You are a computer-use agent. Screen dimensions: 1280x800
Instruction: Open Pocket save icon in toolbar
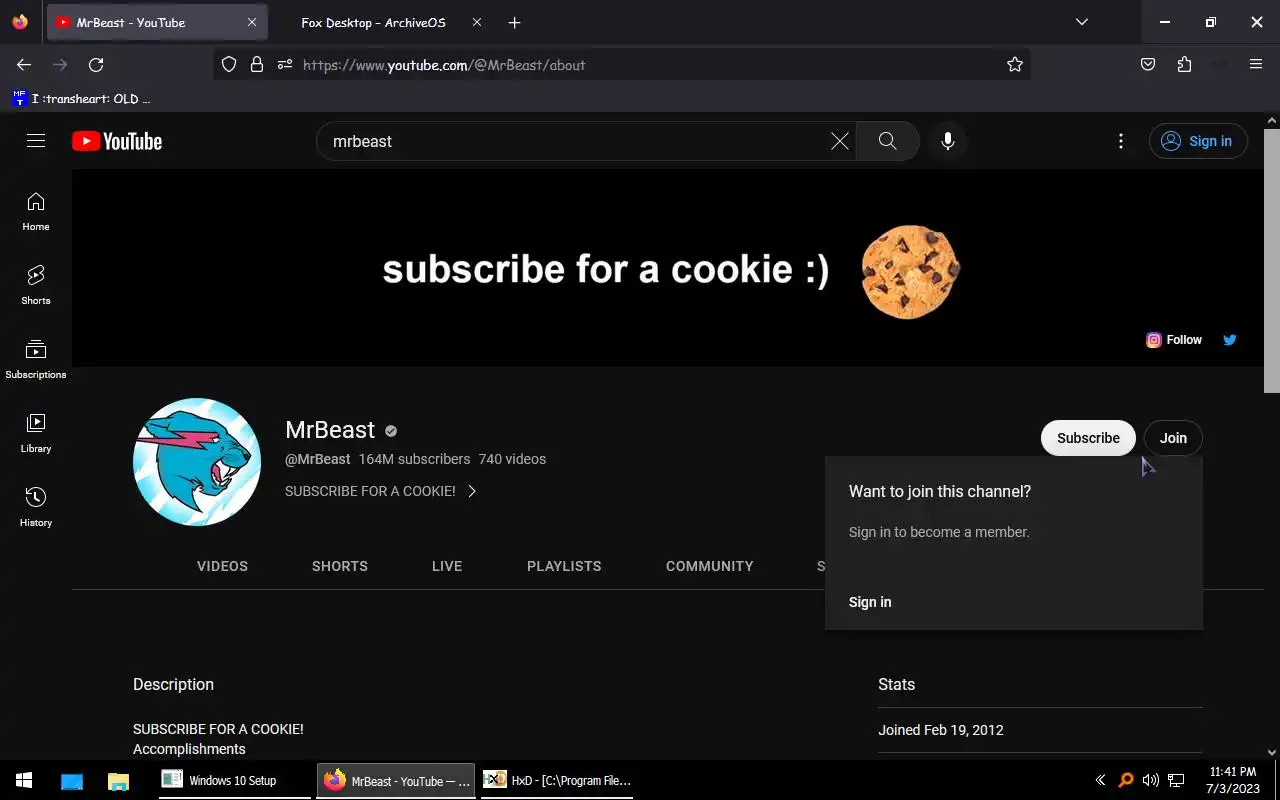click(x=1148, y=65)
